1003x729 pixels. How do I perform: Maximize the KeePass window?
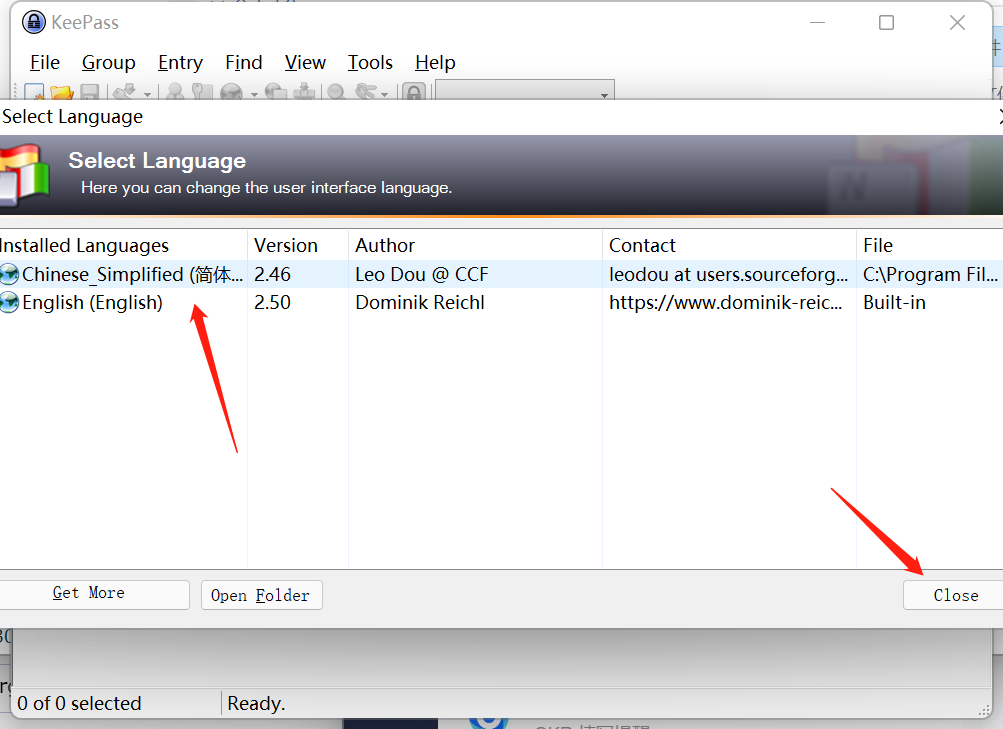tap(886, 22)
